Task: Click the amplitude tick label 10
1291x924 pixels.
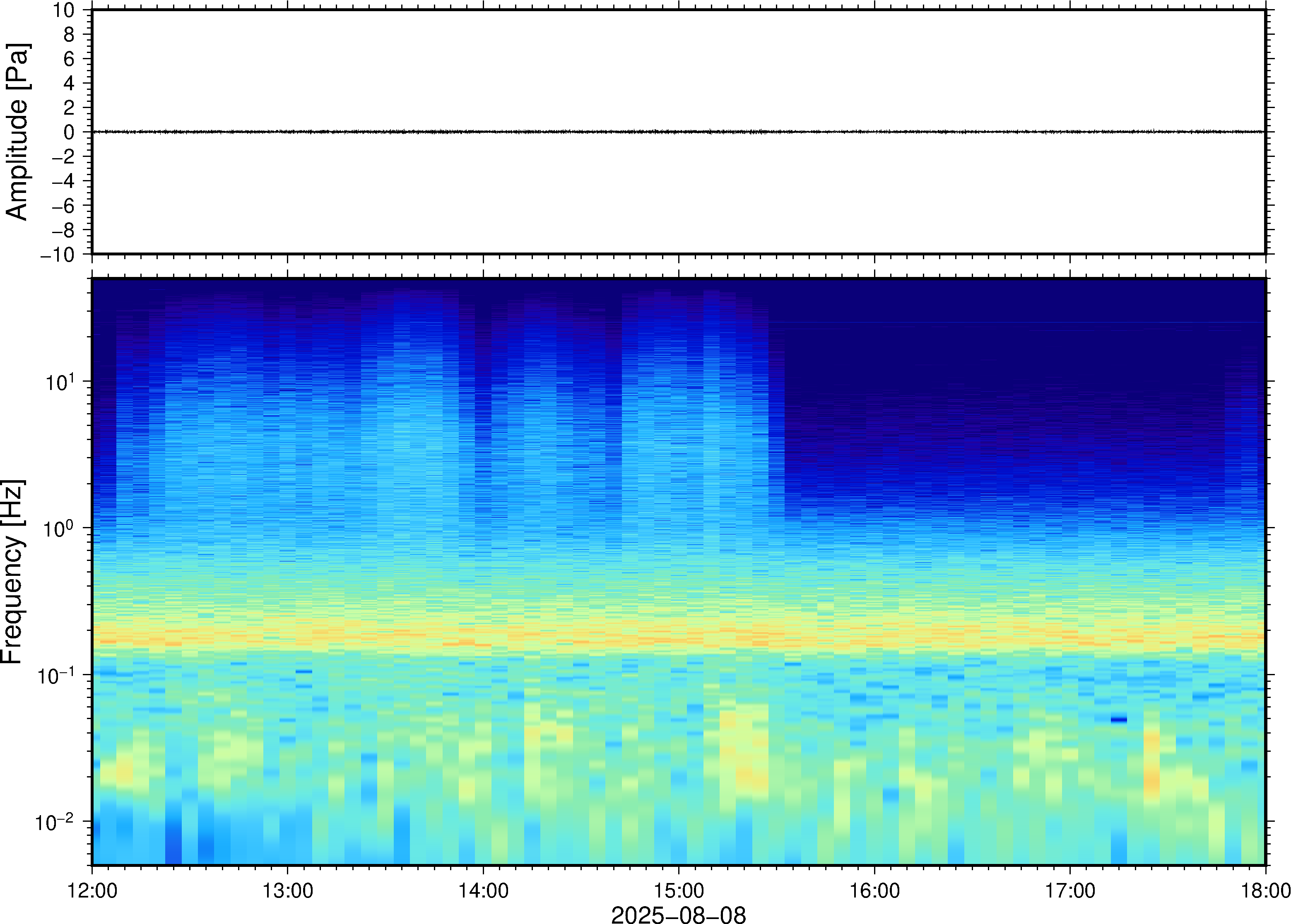Action: (64, 10)
